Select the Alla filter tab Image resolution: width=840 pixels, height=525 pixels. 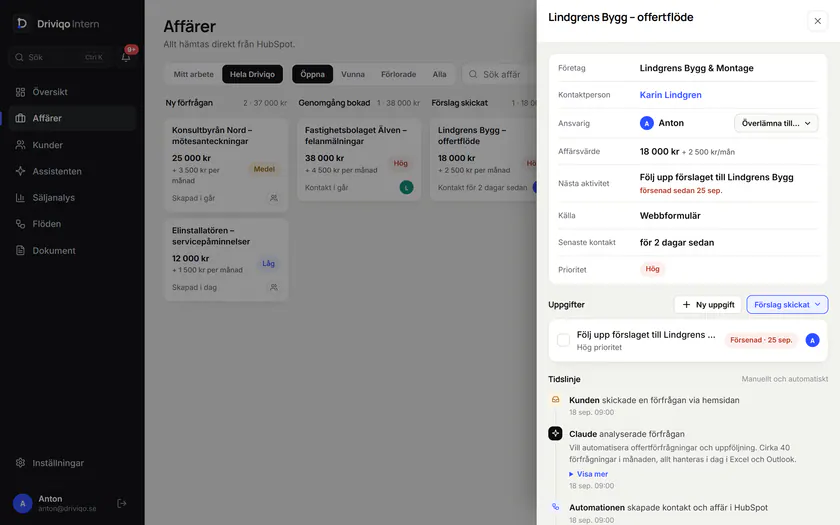pos(439,74)
